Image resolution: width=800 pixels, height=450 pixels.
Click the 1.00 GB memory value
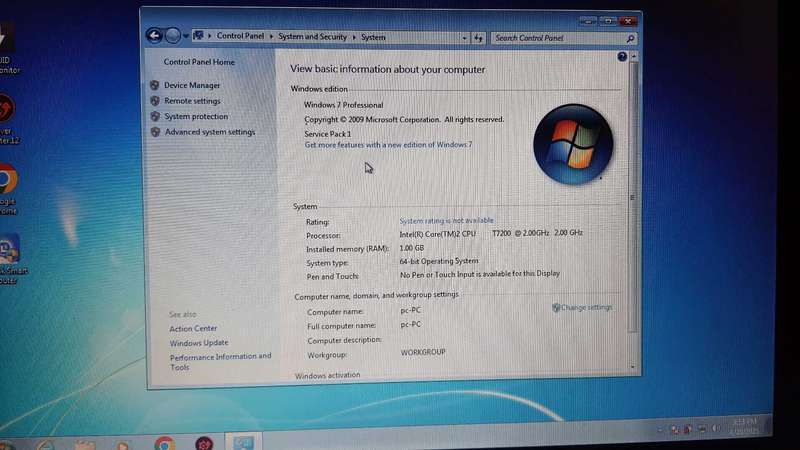click(412, 248)
